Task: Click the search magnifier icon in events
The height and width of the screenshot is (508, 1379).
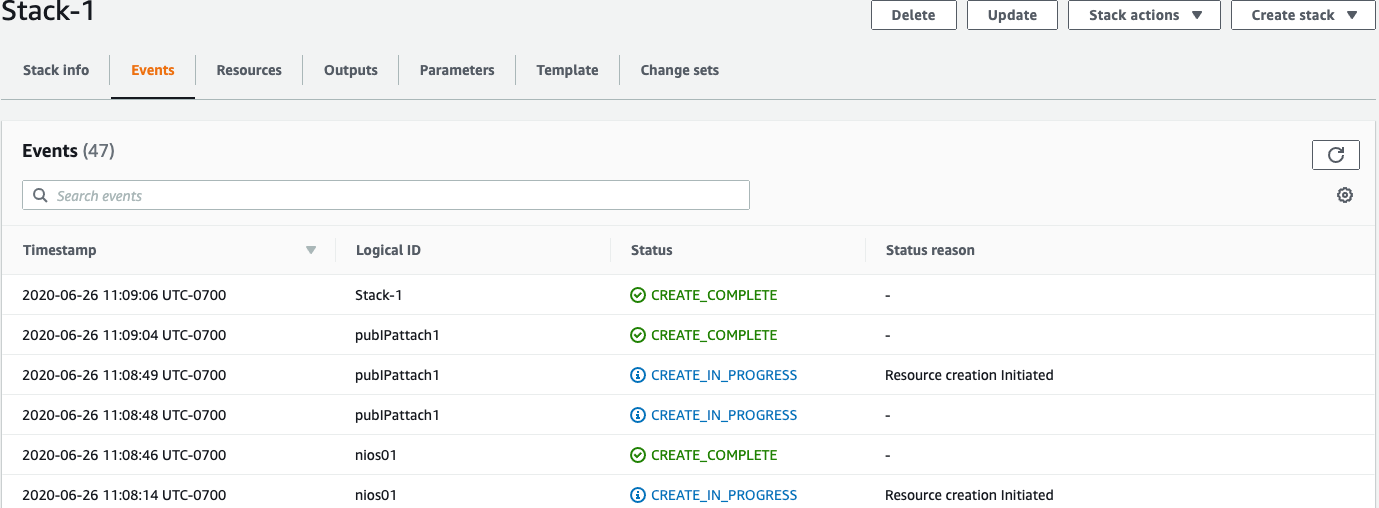Action: (x=41, y=196)
